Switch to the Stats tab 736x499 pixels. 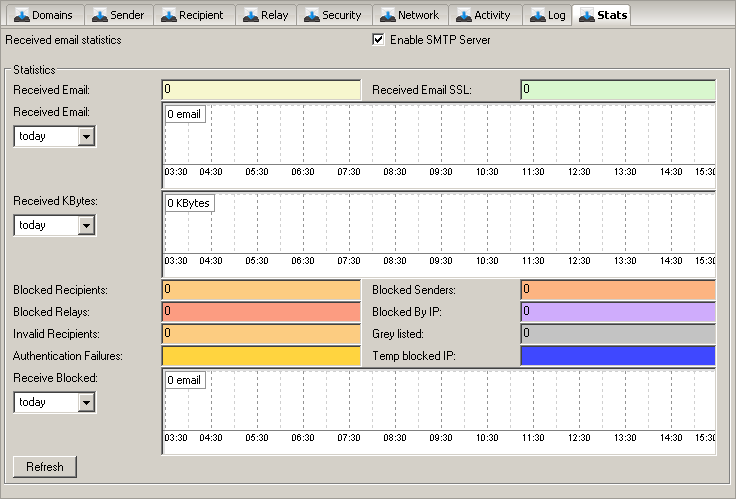(604, 15)
